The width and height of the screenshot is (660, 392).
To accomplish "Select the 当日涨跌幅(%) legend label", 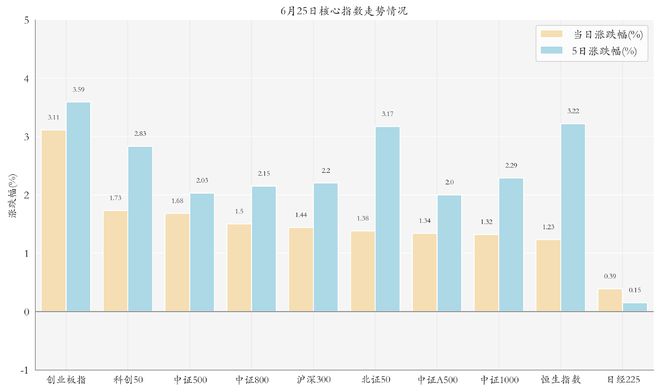I will (x=608, y=35).
